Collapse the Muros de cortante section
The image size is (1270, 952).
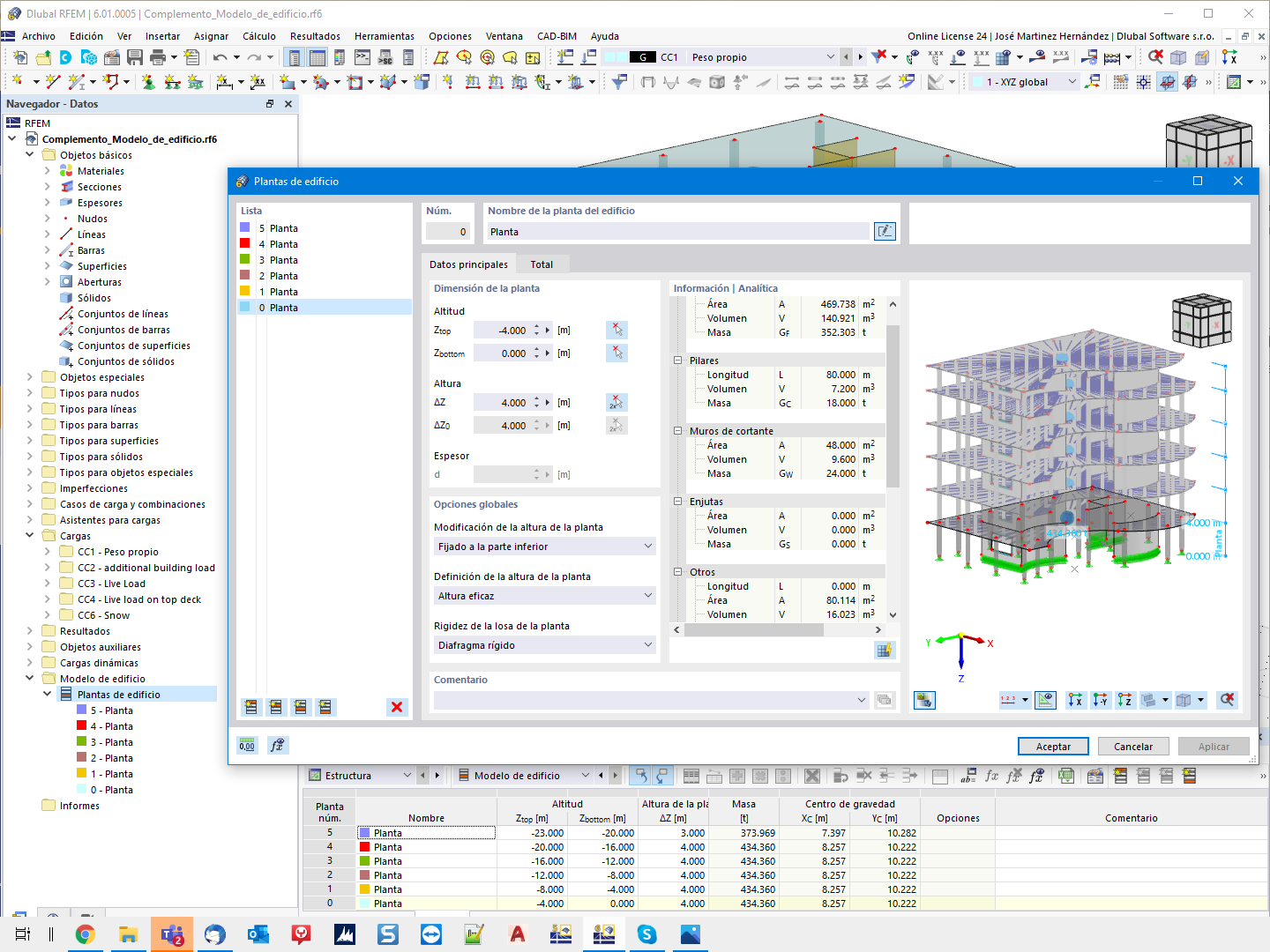678,431
